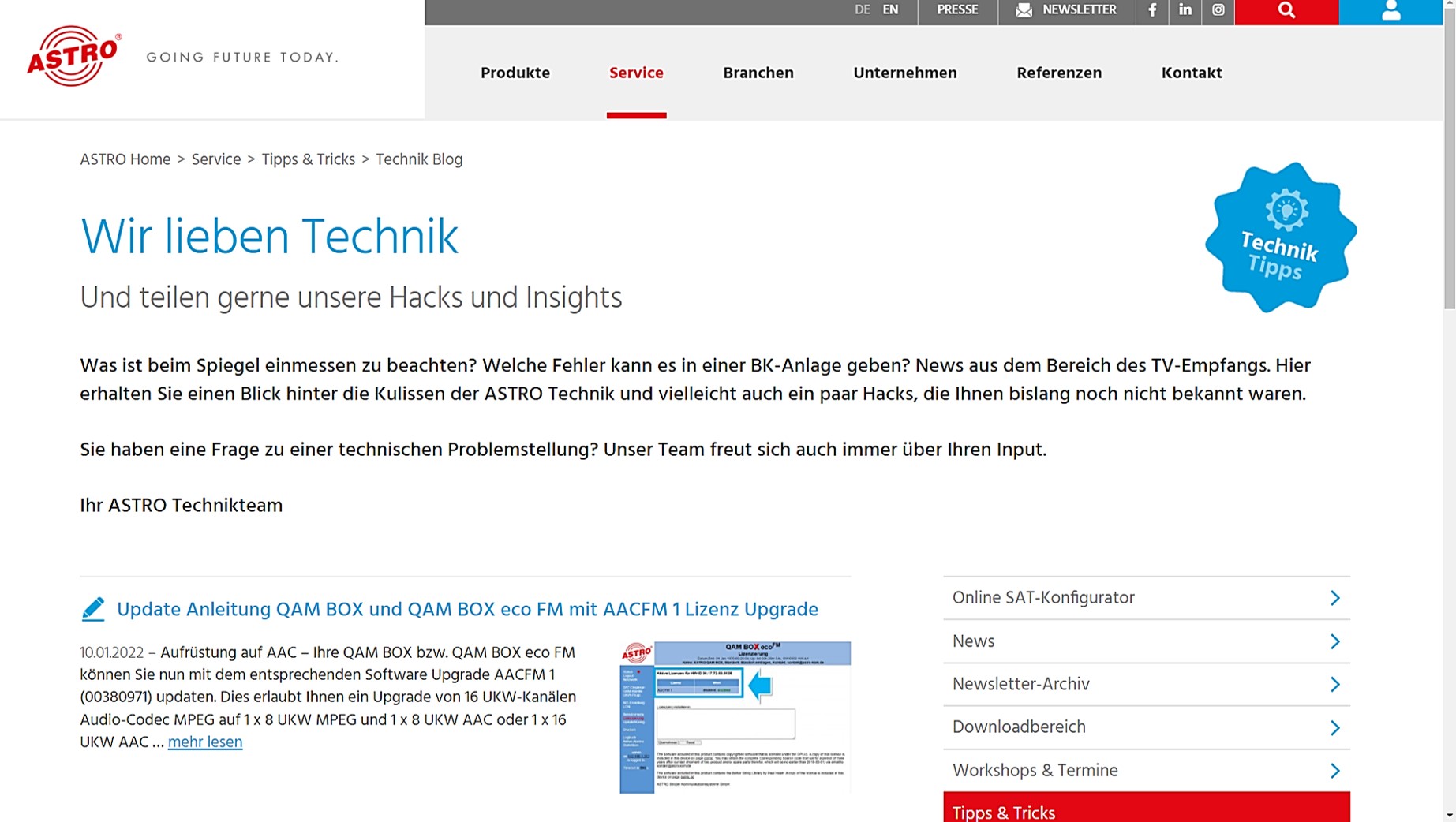Click the Technik Blog breadcrumb

point(419,159)
